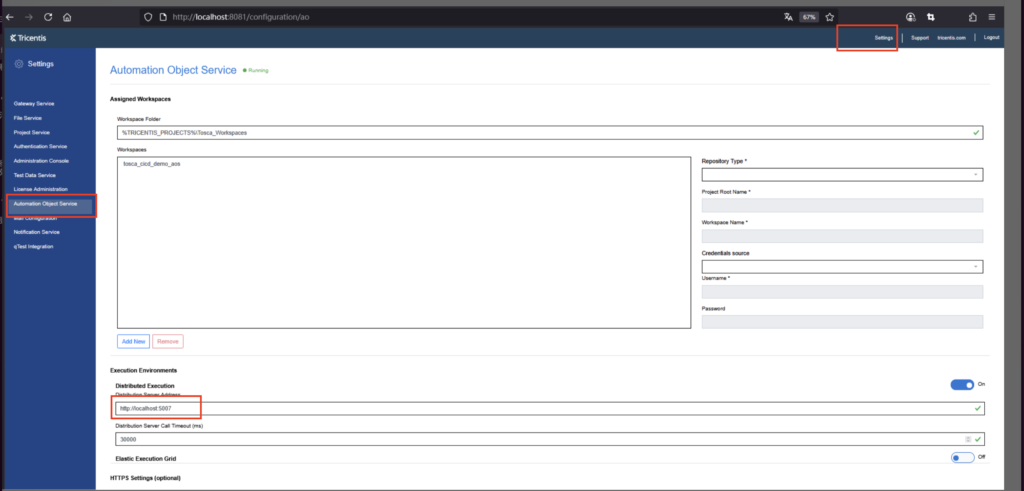
Task: Open Administration Console in the sidebar
Action: tap(41, 161)
